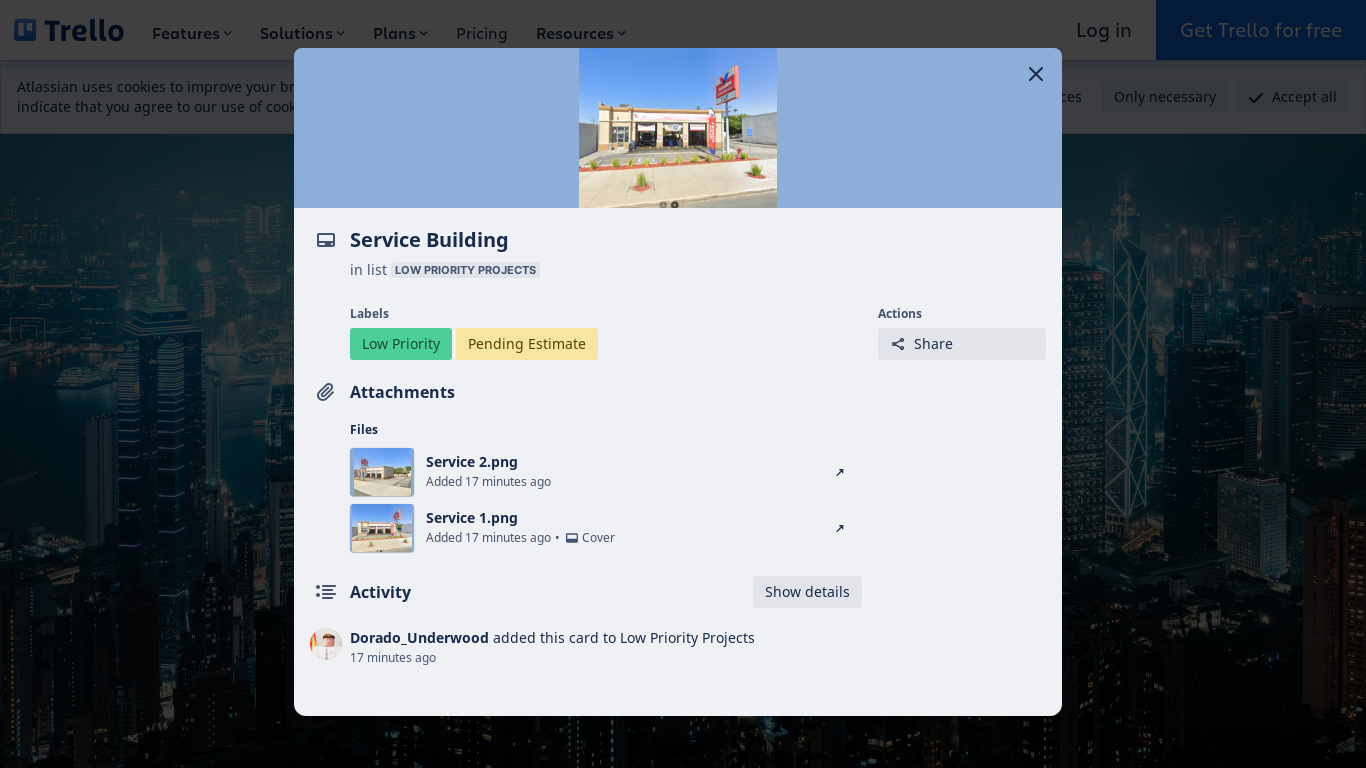This screenshot has width=1366, height=768.
Task: Click the Service 2.png file name
Action: tap(472, 462)
